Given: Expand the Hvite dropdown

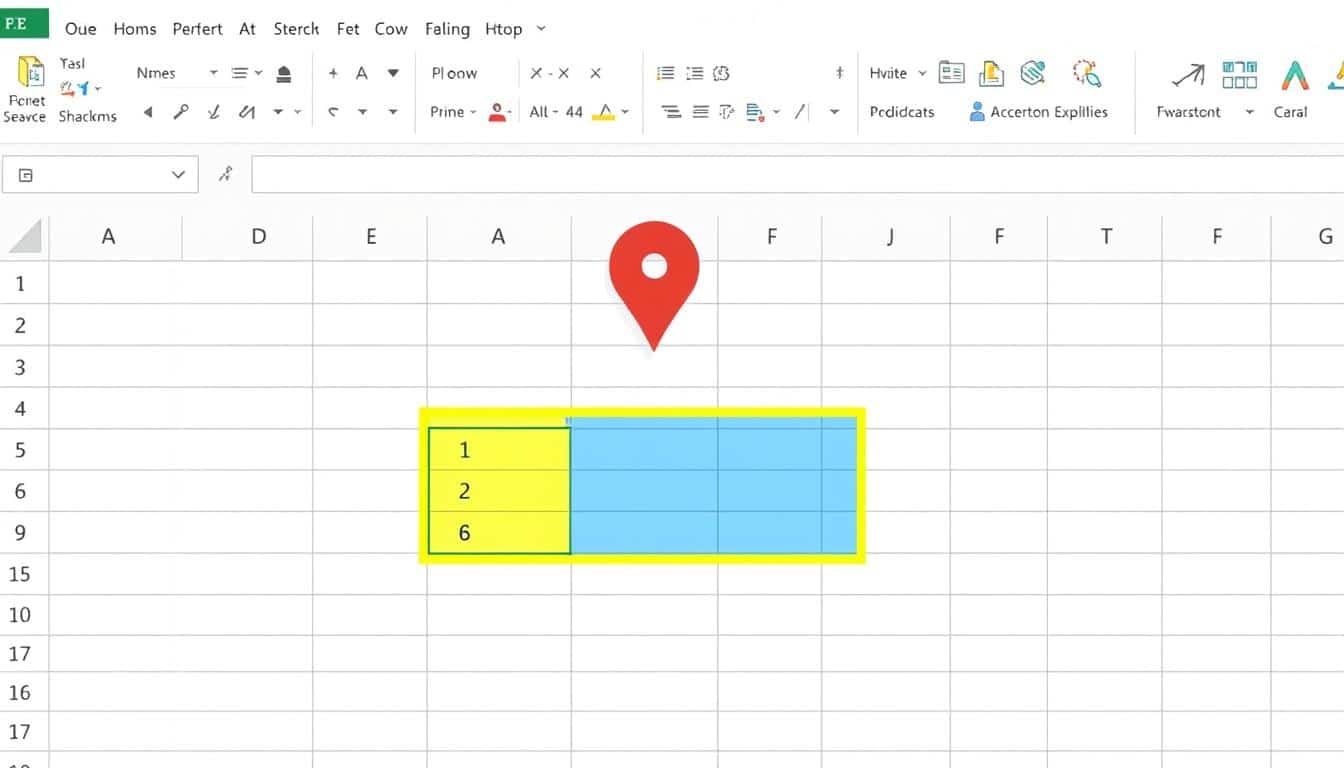Looking at the screenshot, I should point(921,73).
